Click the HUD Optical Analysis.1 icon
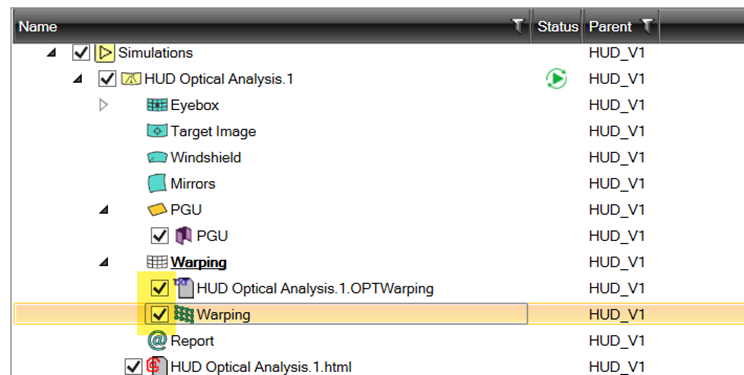This screenshot has width=744, height=375. tap(131, 79)
